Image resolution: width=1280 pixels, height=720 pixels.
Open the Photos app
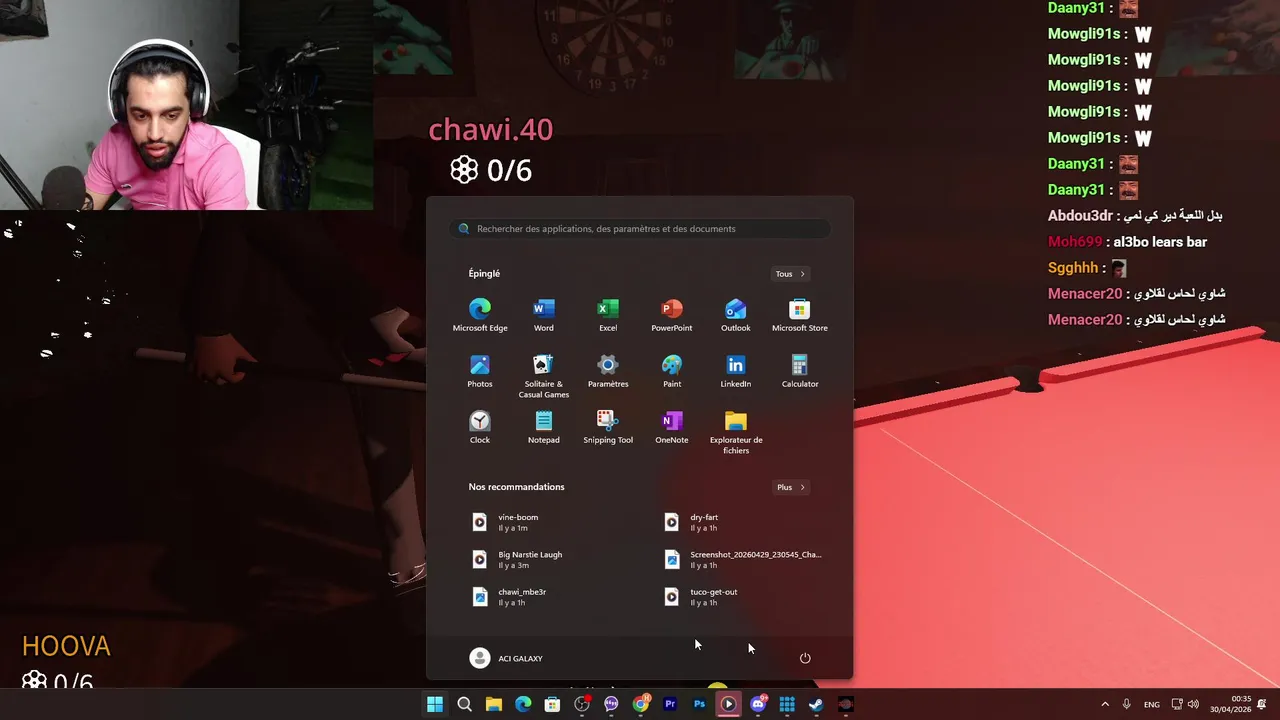pyautogui.click(x=480, y=371)
